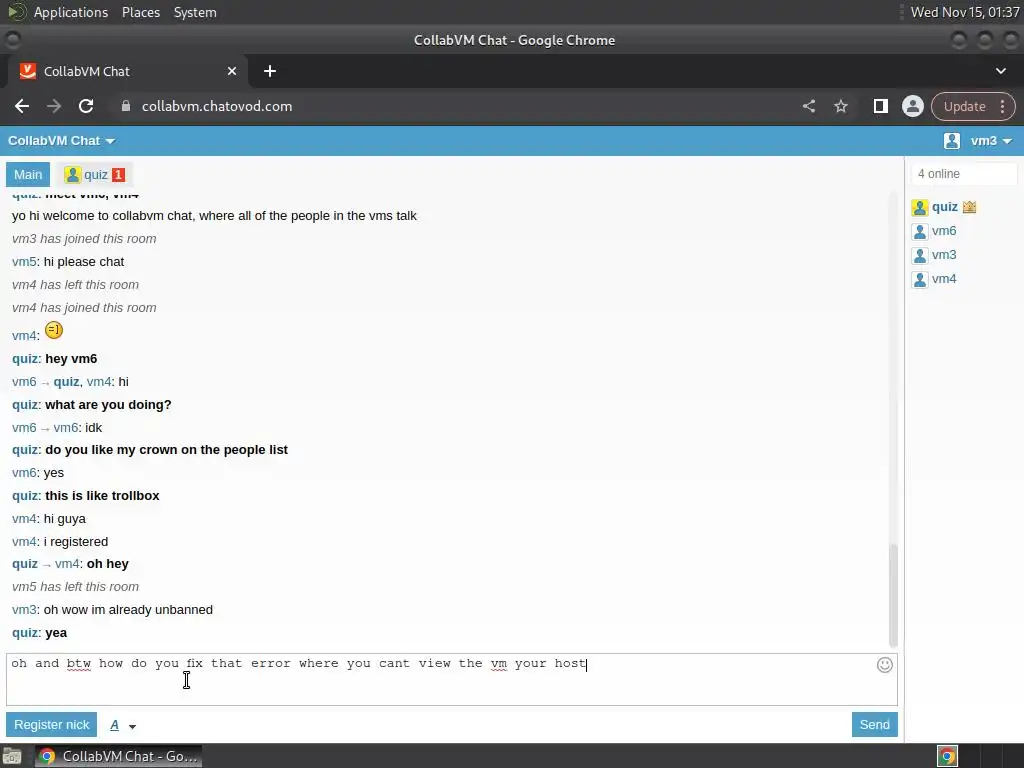Click vm3 sender in 'already unbanned' message
The width and height of the screenshot is (1024, 768).
click(24, 610)
